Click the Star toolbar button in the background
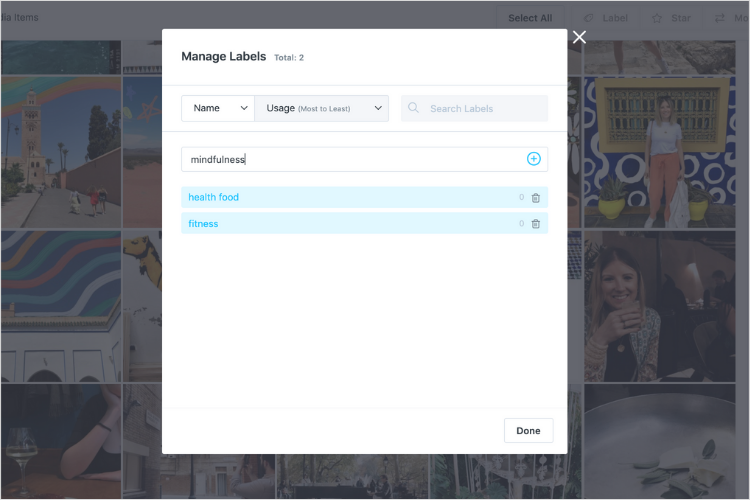 (672, 18)
